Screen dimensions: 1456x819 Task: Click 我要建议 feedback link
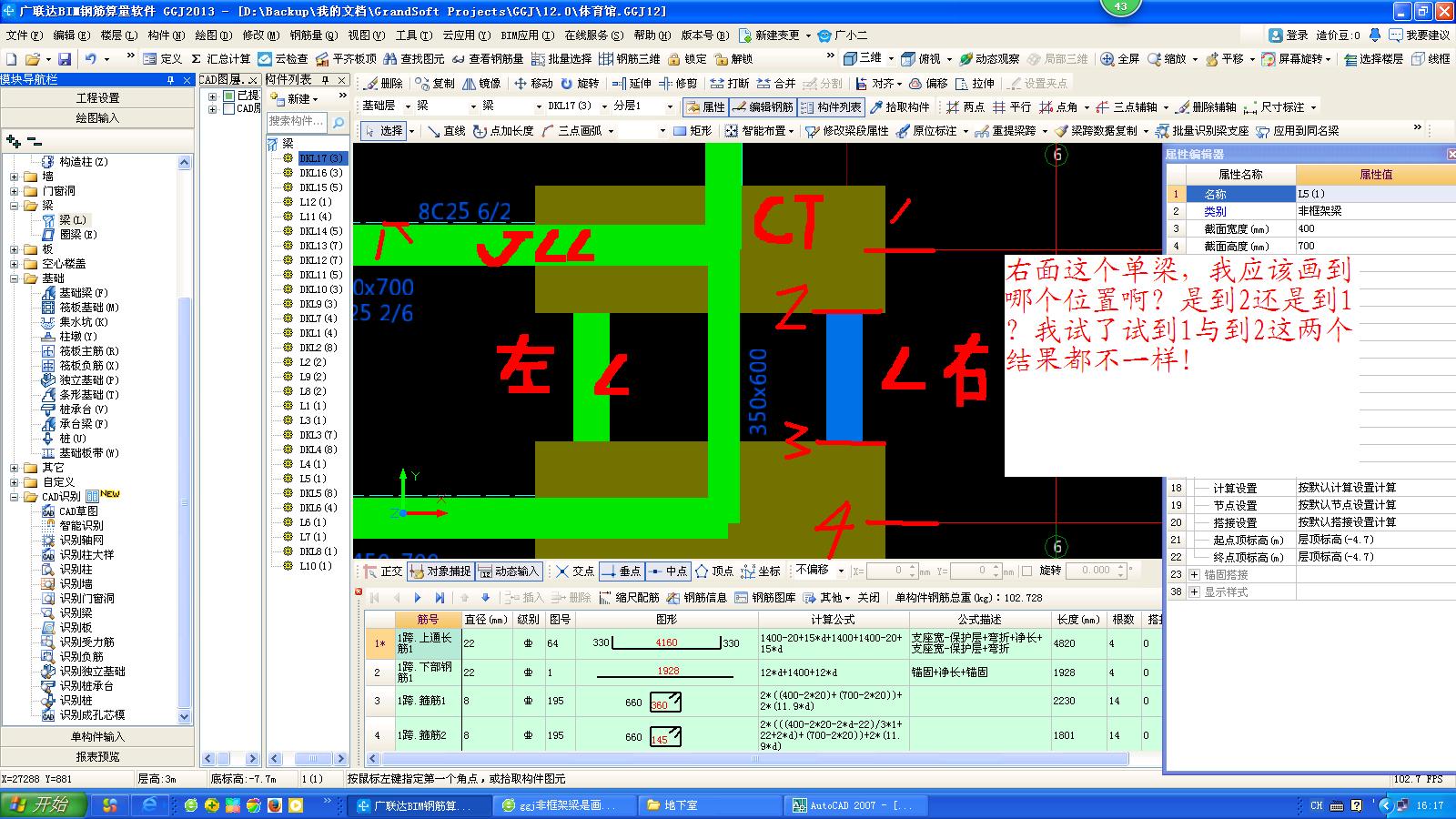(x=1420, y=35)
